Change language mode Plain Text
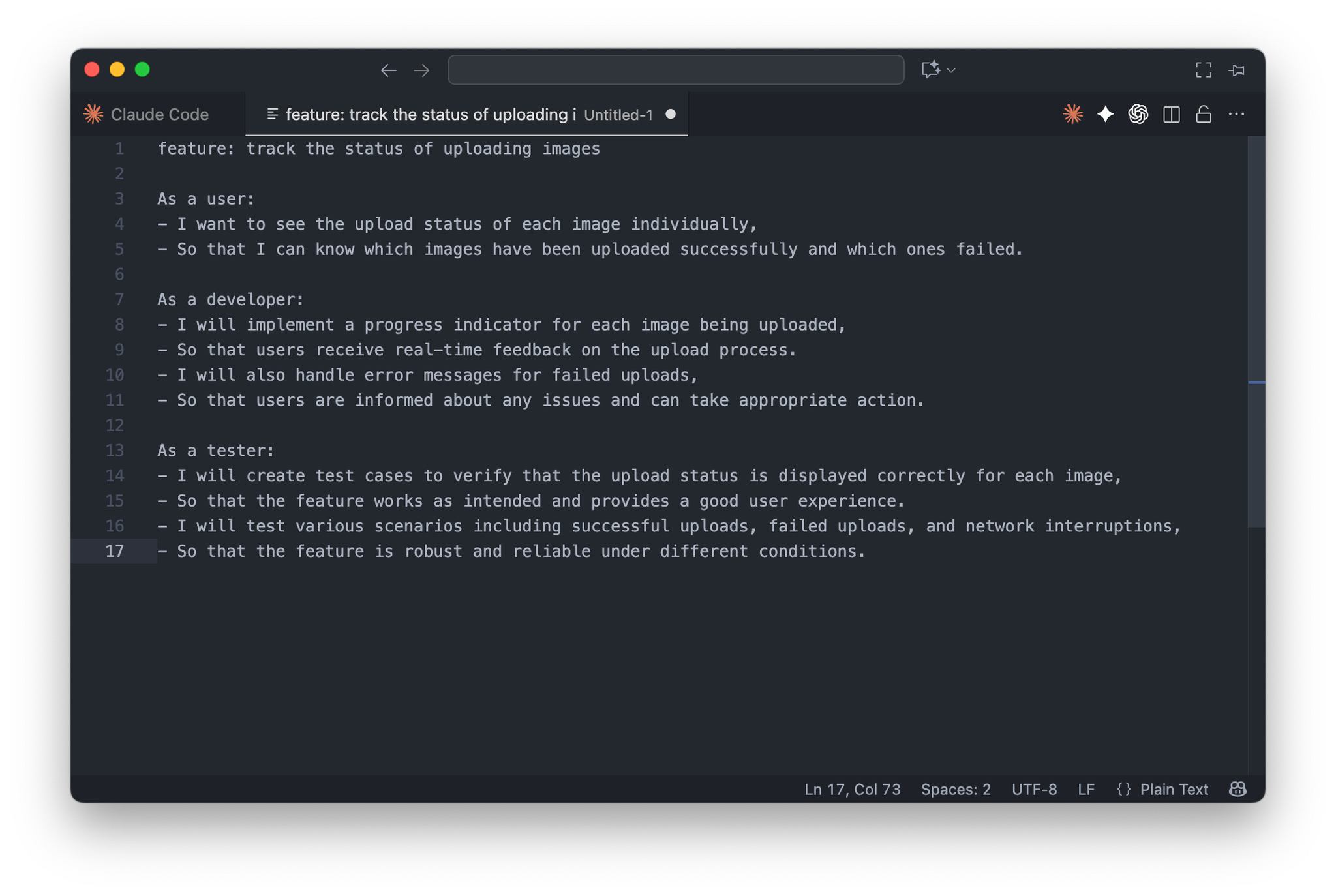1336x896 pixels. 1174,789
